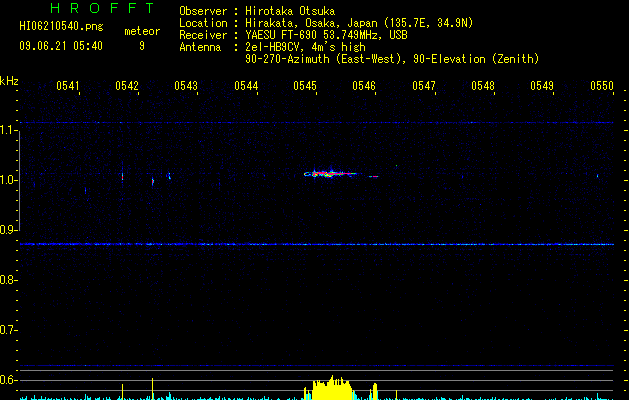Click observer name Hirotaka Otsuka

pos(290,11)
